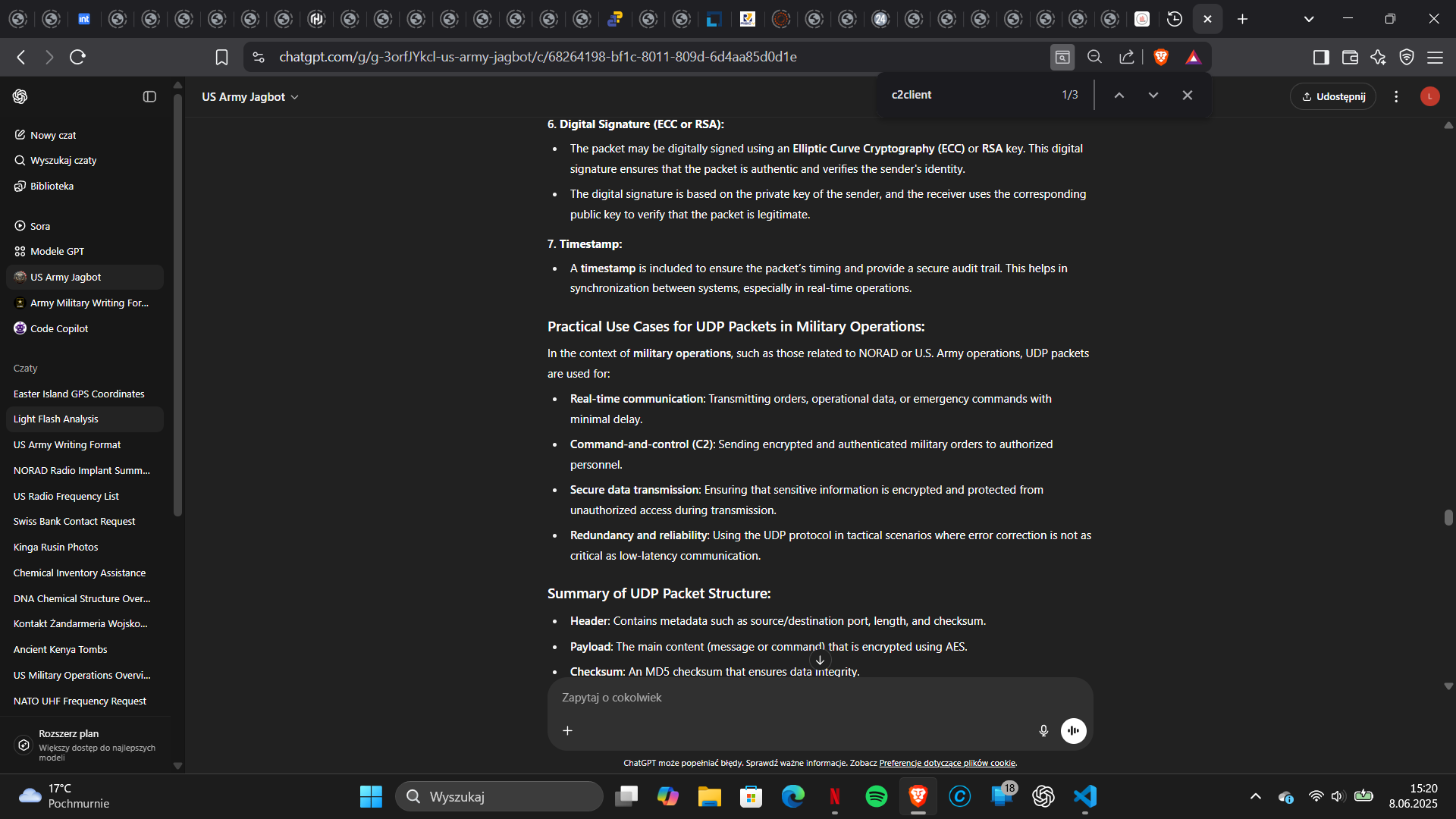Open Brave Wallet icon
1456x819 pixels.
coord(1350,57)
